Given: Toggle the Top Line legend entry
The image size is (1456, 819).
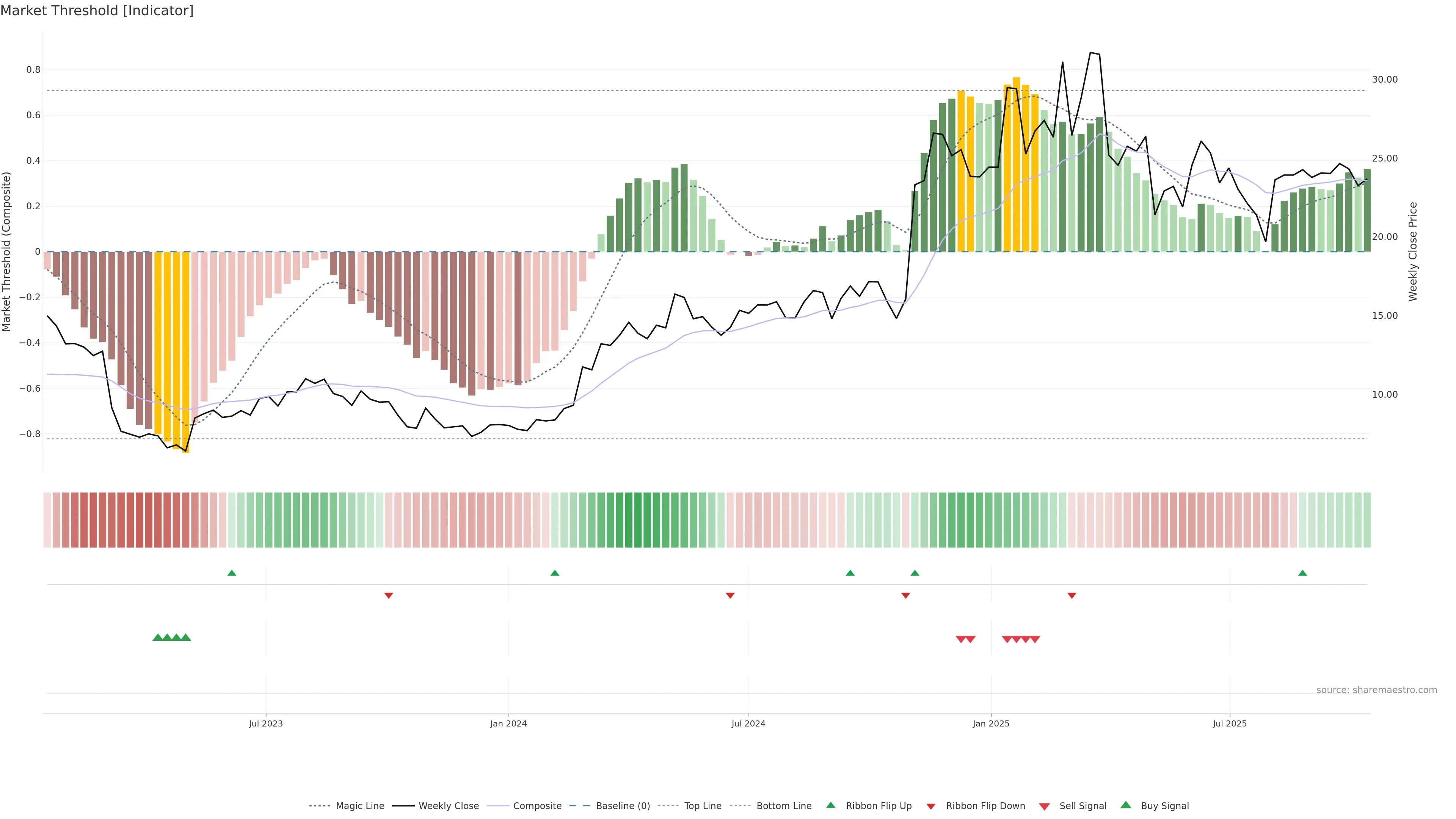Looking at the screenshot, I should coord(703,806).
